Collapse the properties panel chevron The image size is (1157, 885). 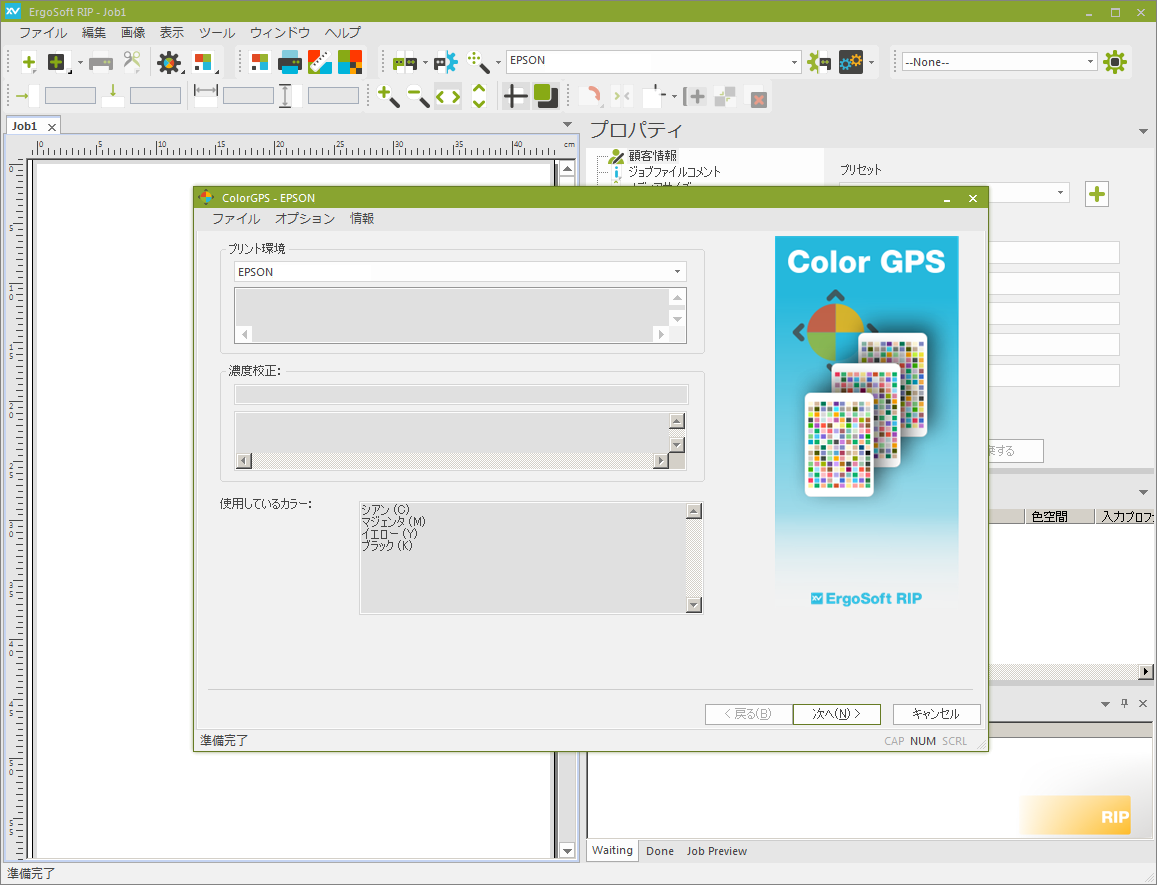(x=1143, y=131)
